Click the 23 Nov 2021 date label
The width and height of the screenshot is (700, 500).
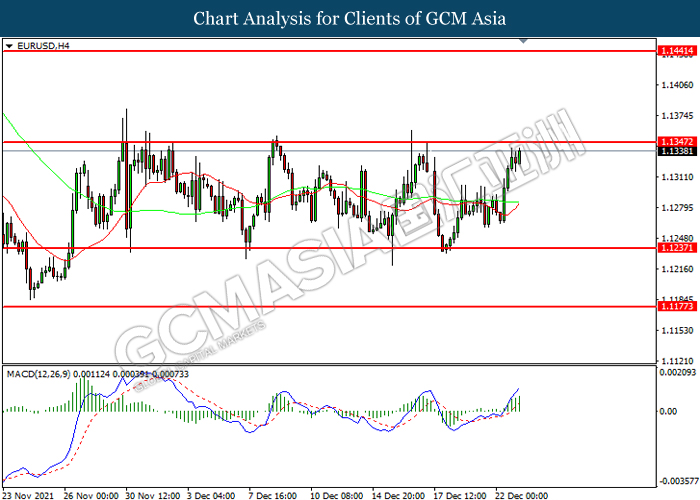pyautogui.click(x=29, y=496)
